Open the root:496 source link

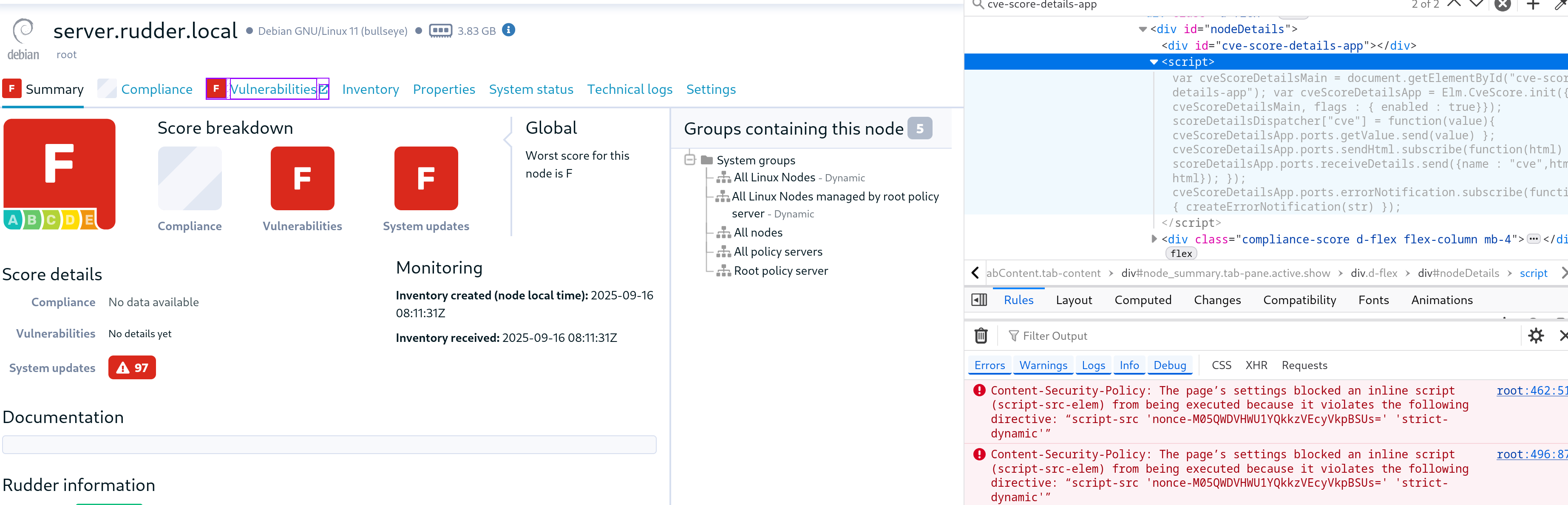pos(1532,454)
